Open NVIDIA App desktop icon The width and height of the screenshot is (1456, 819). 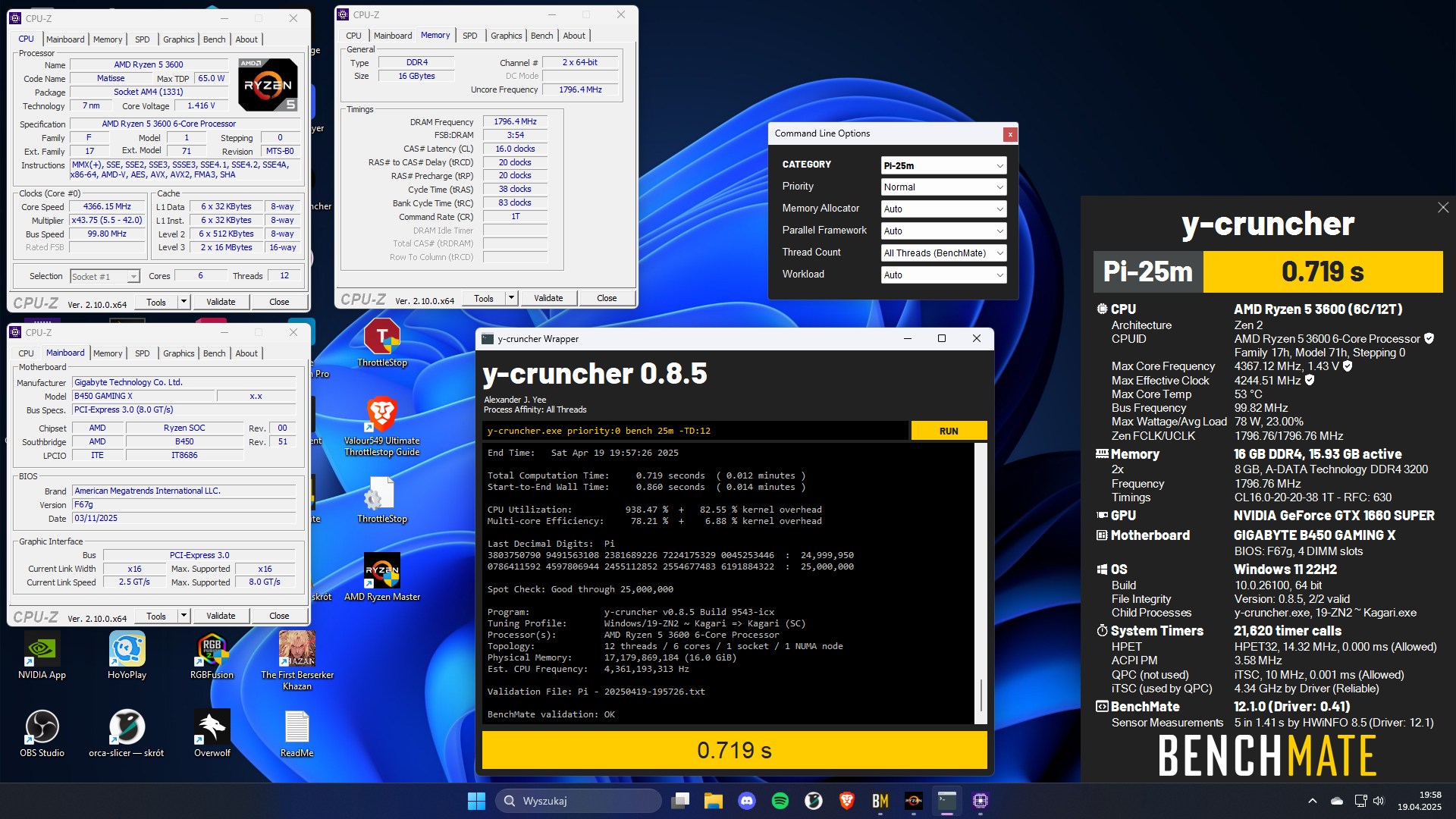(42, 656)
